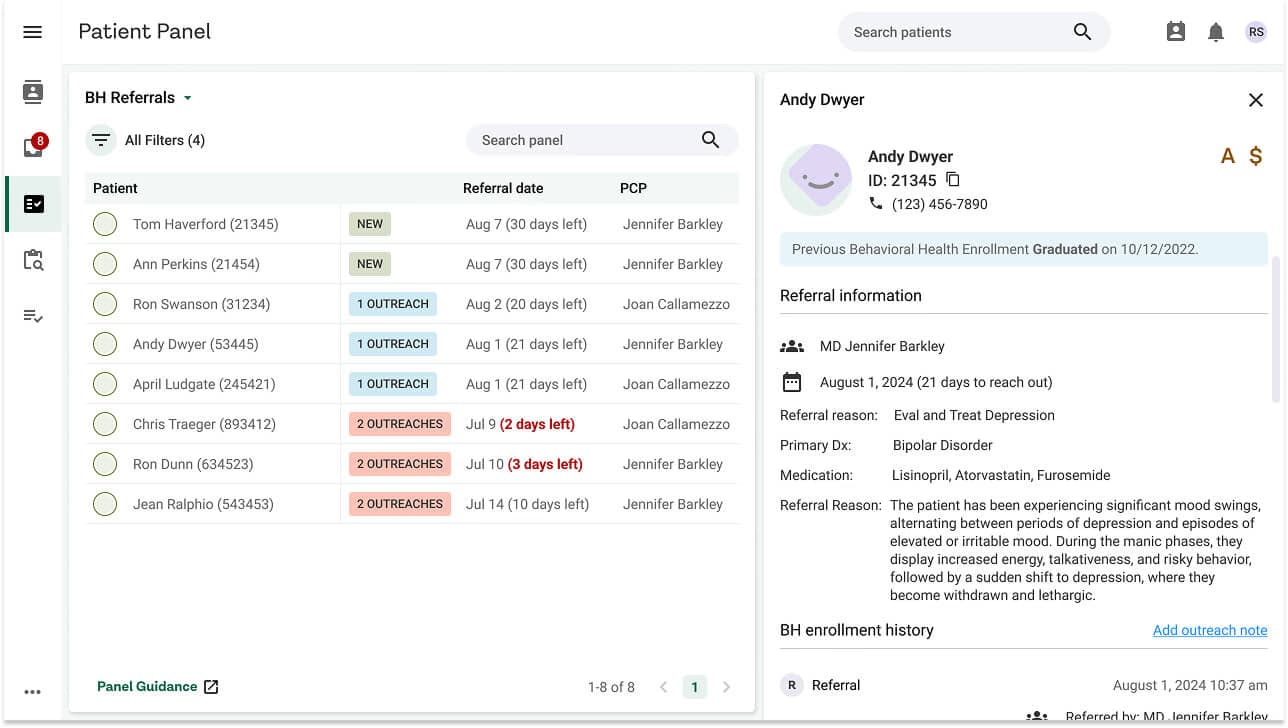
Task: Click the magnifier in Search patients bar
Action: tap(1082, 32)
